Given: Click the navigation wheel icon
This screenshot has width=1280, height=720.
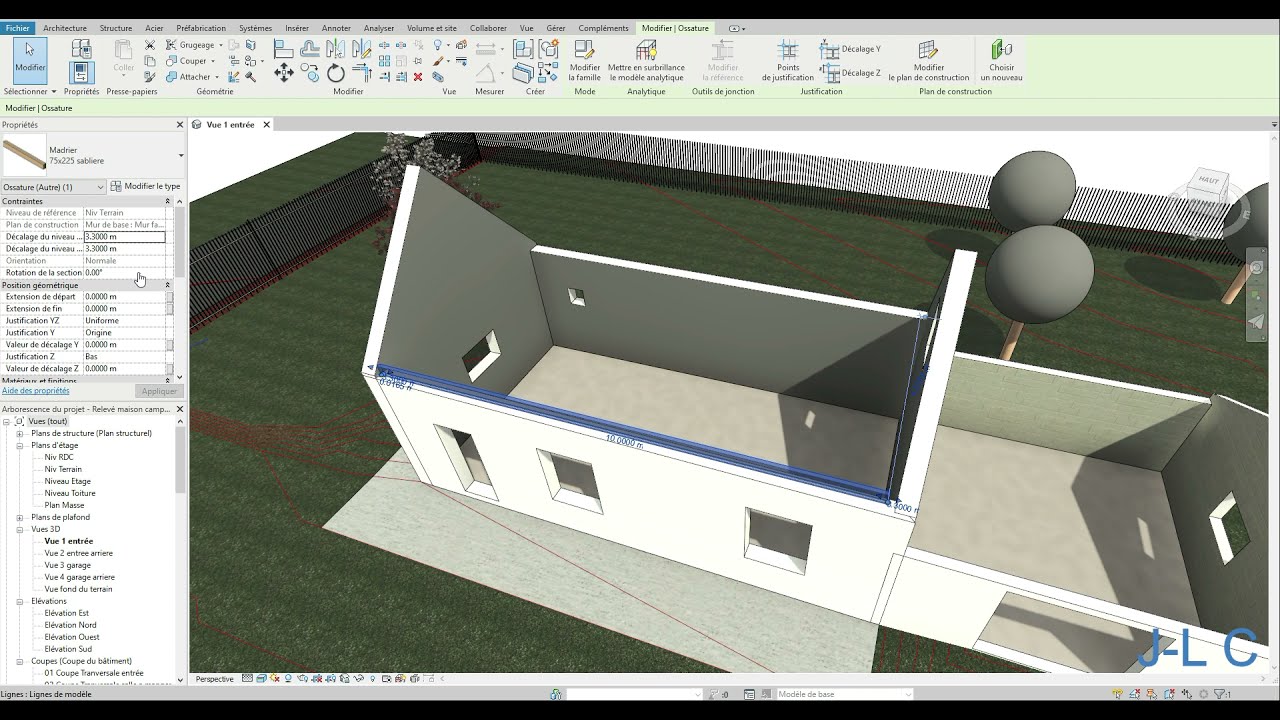Looking at the screenshot, I should (1257, 268).
